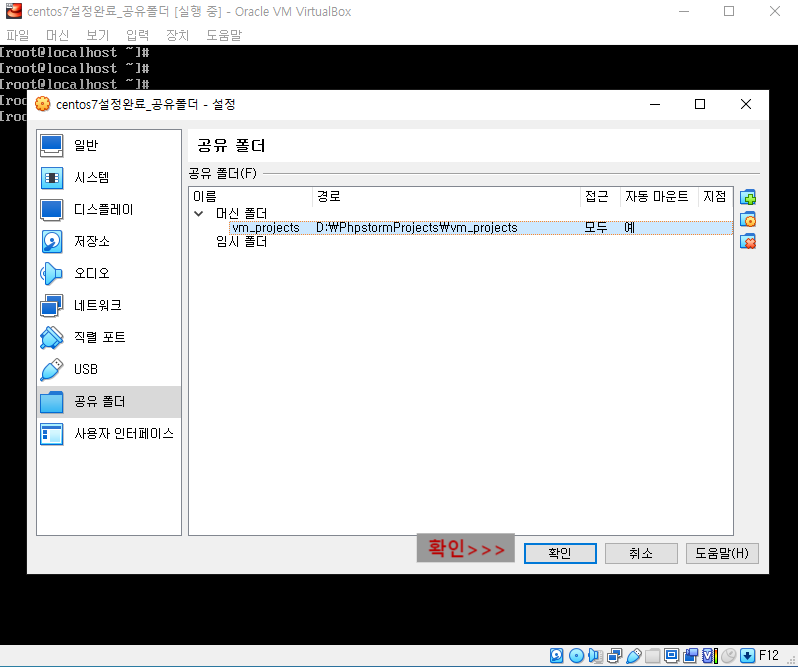Collapse the 머신 폴더 tree node
The width and height of the screenshot is (798, 667).
point(199,214)
